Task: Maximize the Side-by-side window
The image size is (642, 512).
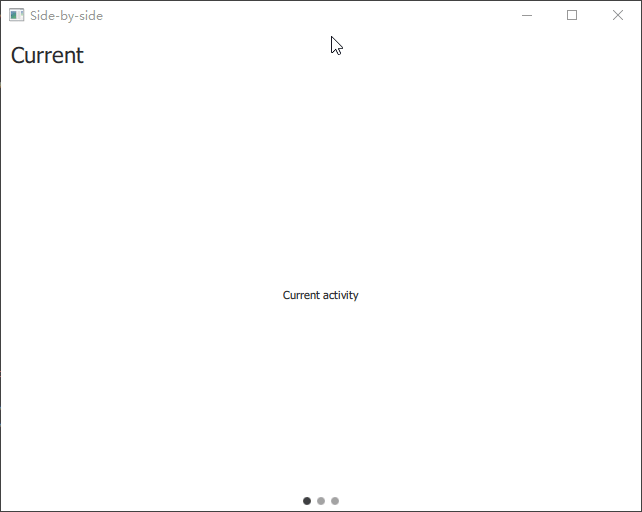Action: 572,15
